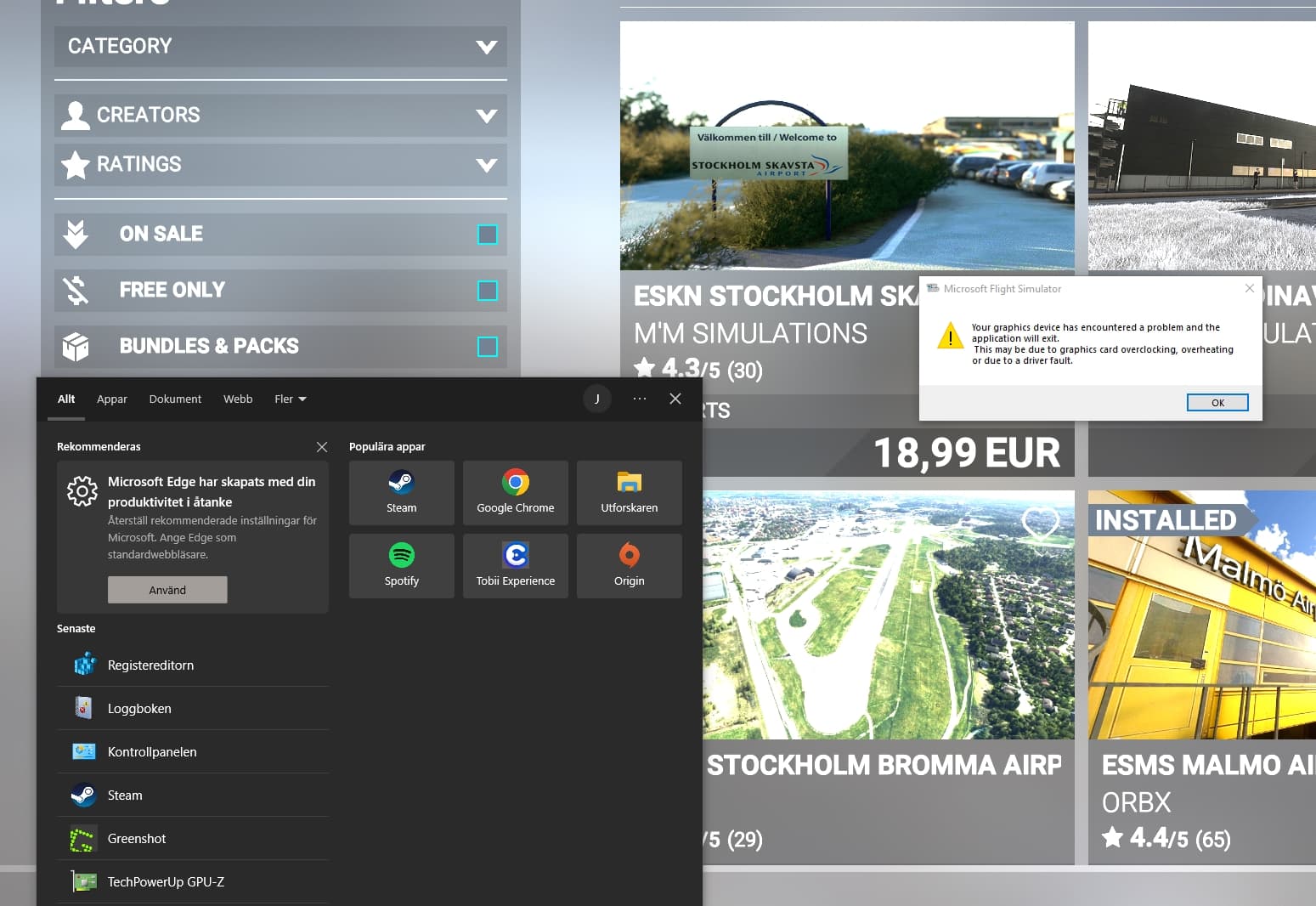
Task: Open Steam from popular apps
Action: coord(401,493)
